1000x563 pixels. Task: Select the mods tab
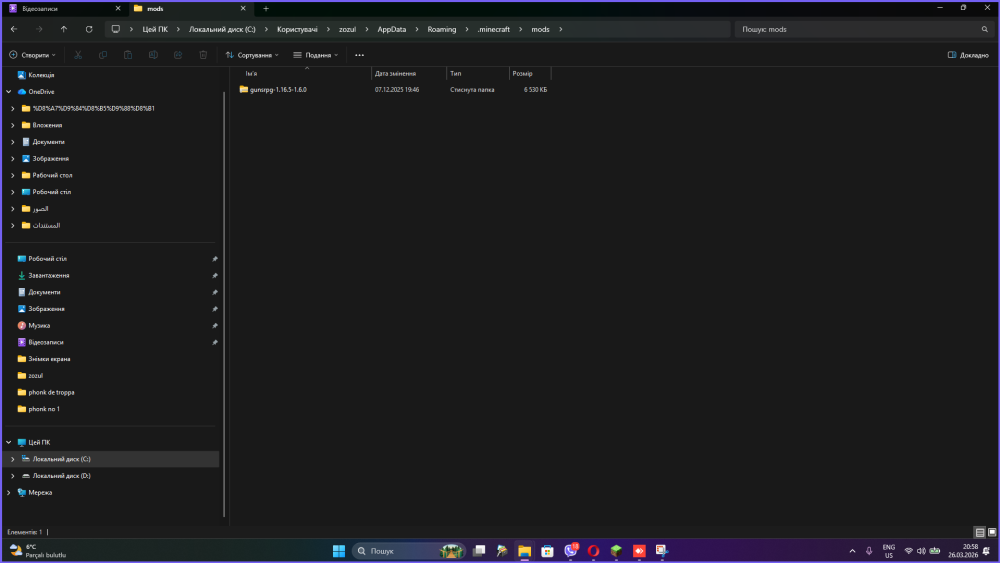(189, 9)
